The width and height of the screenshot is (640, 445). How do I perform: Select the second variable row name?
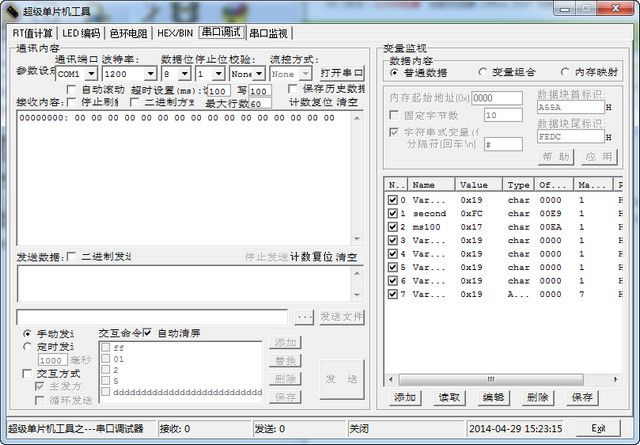pos(429,214)
